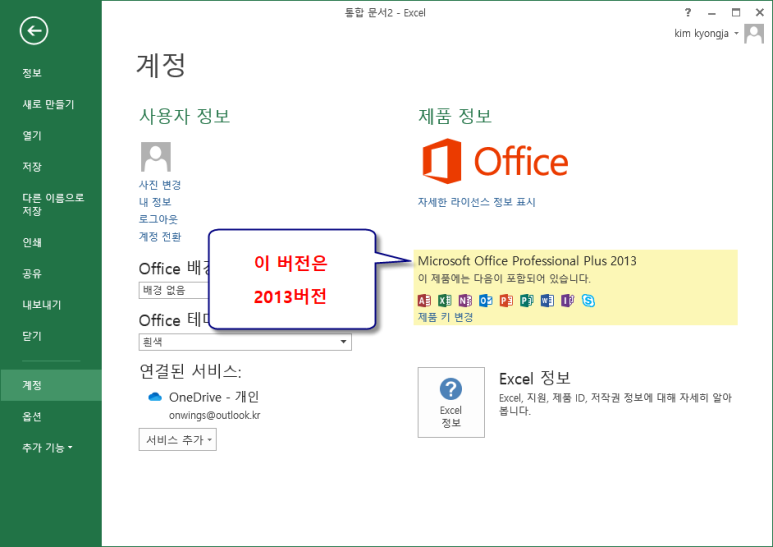
Task: Click the OneDrive cloud icon
Action: click(155, 397)
